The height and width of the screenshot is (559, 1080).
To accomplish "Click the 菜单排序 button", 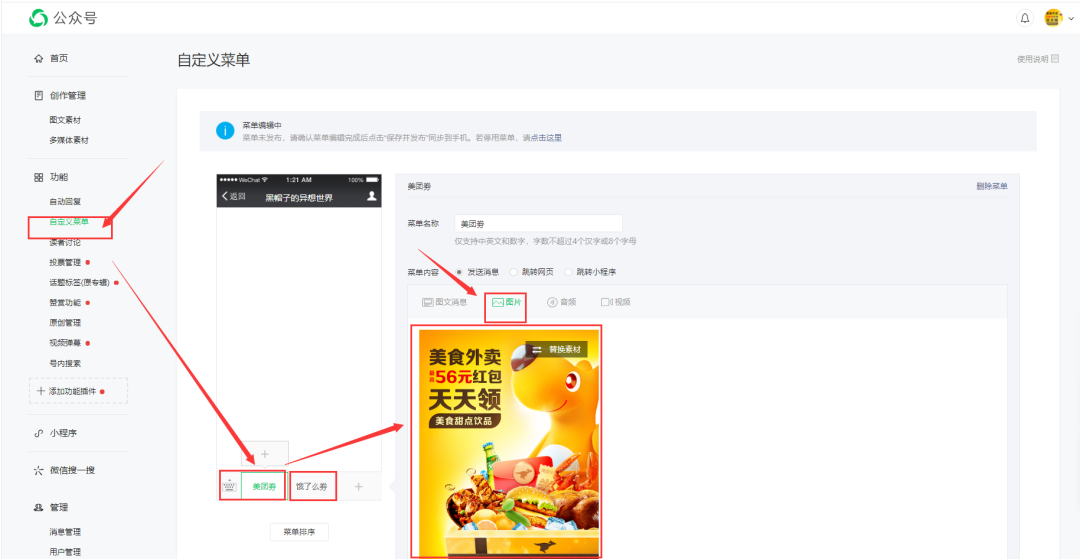I will click(299, 532).
